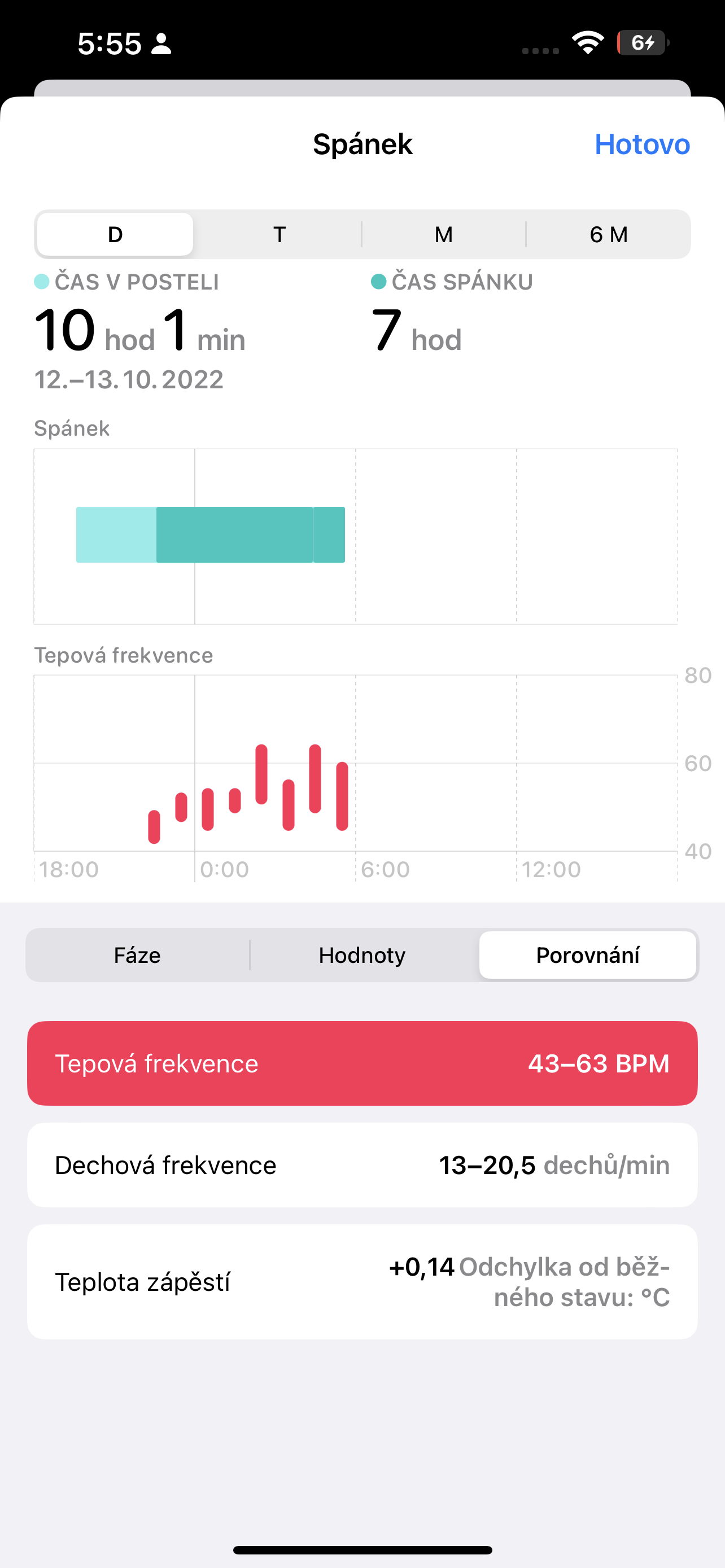
Task: Select the Porovnání segment
Action: tap(587, 955)
